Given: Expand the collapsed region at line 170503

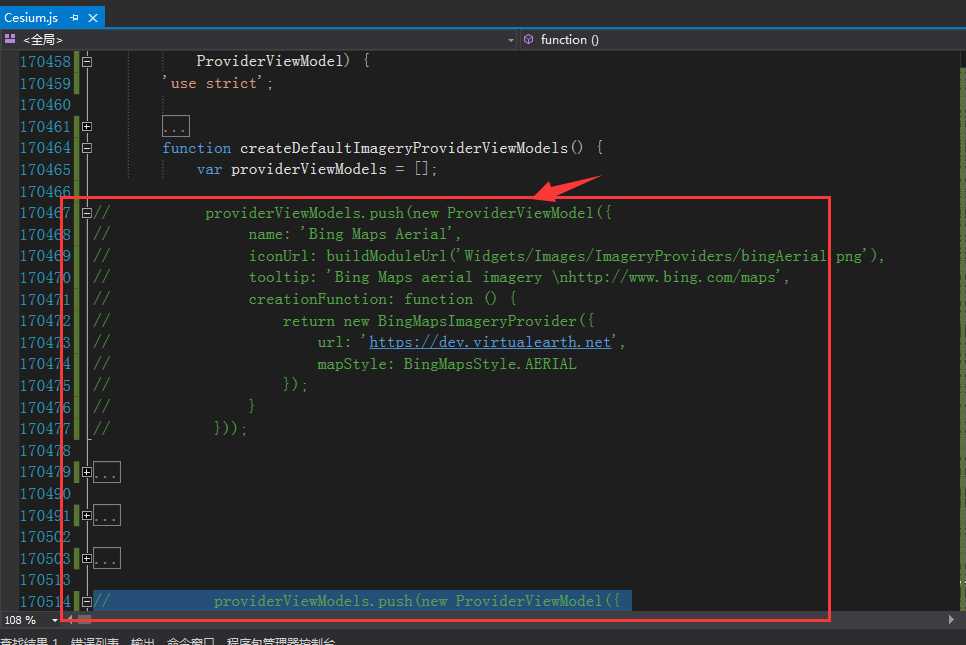Looking at the screenshot, I should pos(87,559).
